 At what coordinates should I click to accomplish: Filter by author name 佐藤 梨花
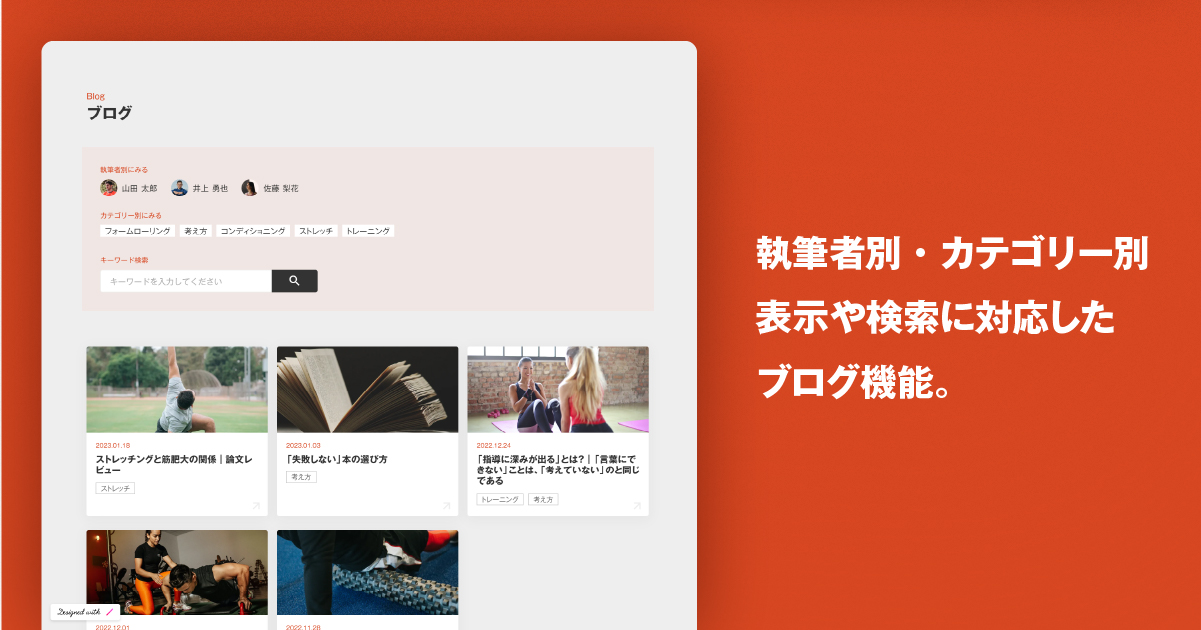pos(281,188)
